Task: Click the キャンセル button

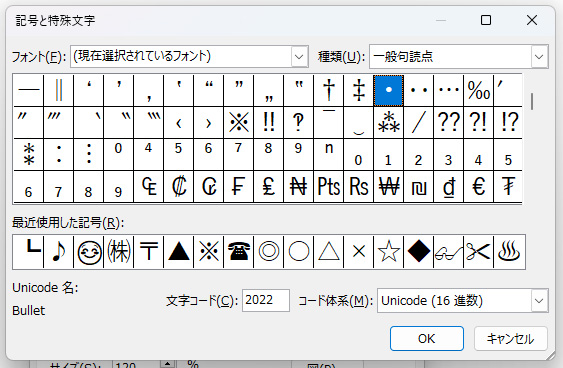Action: click(x=510, y=339)
